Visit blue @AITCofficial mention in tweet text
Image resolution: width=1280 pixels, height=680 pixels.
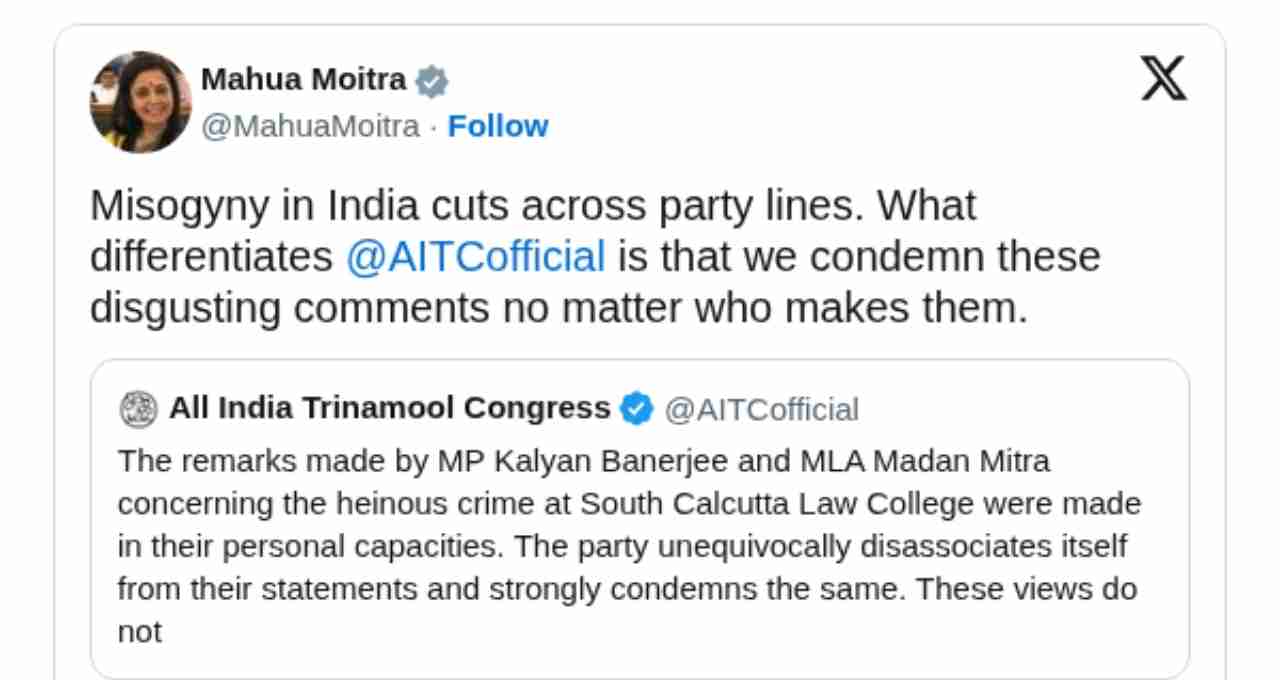pyautogui.click(x=475, y=256)
